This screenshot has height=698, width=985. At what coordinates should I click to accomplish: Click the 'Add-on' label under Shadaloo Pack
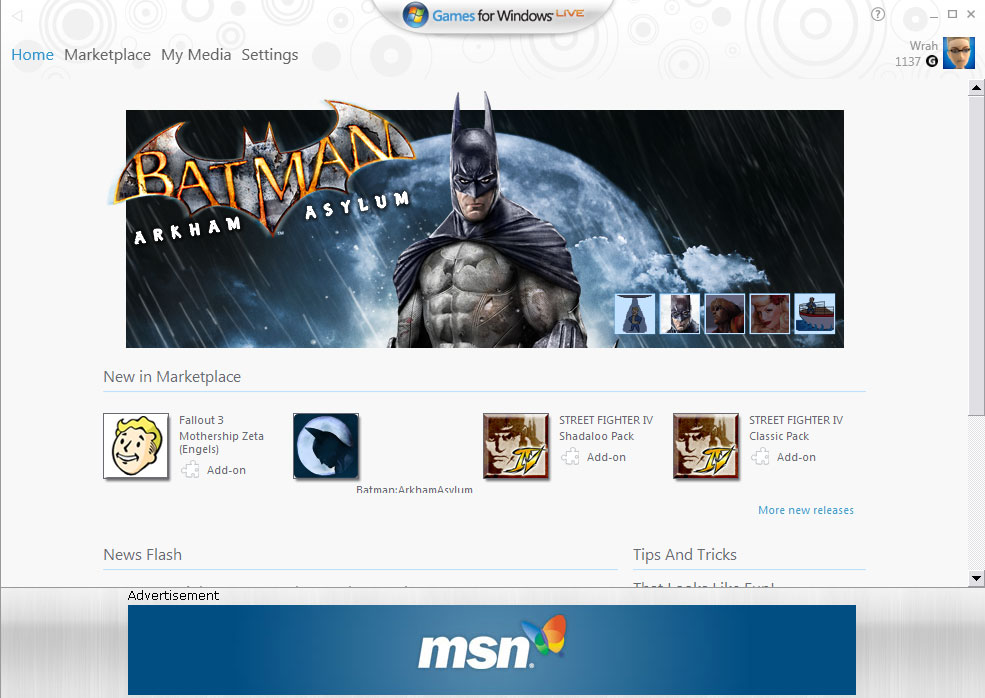point(606,457)
